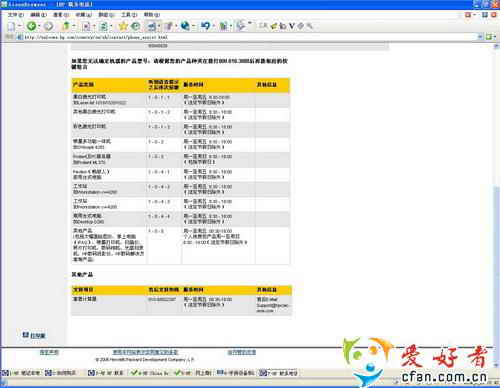Switch to tab 5 (HP 网上商店)
500x388 pixels.
click(x=193, y=373)
